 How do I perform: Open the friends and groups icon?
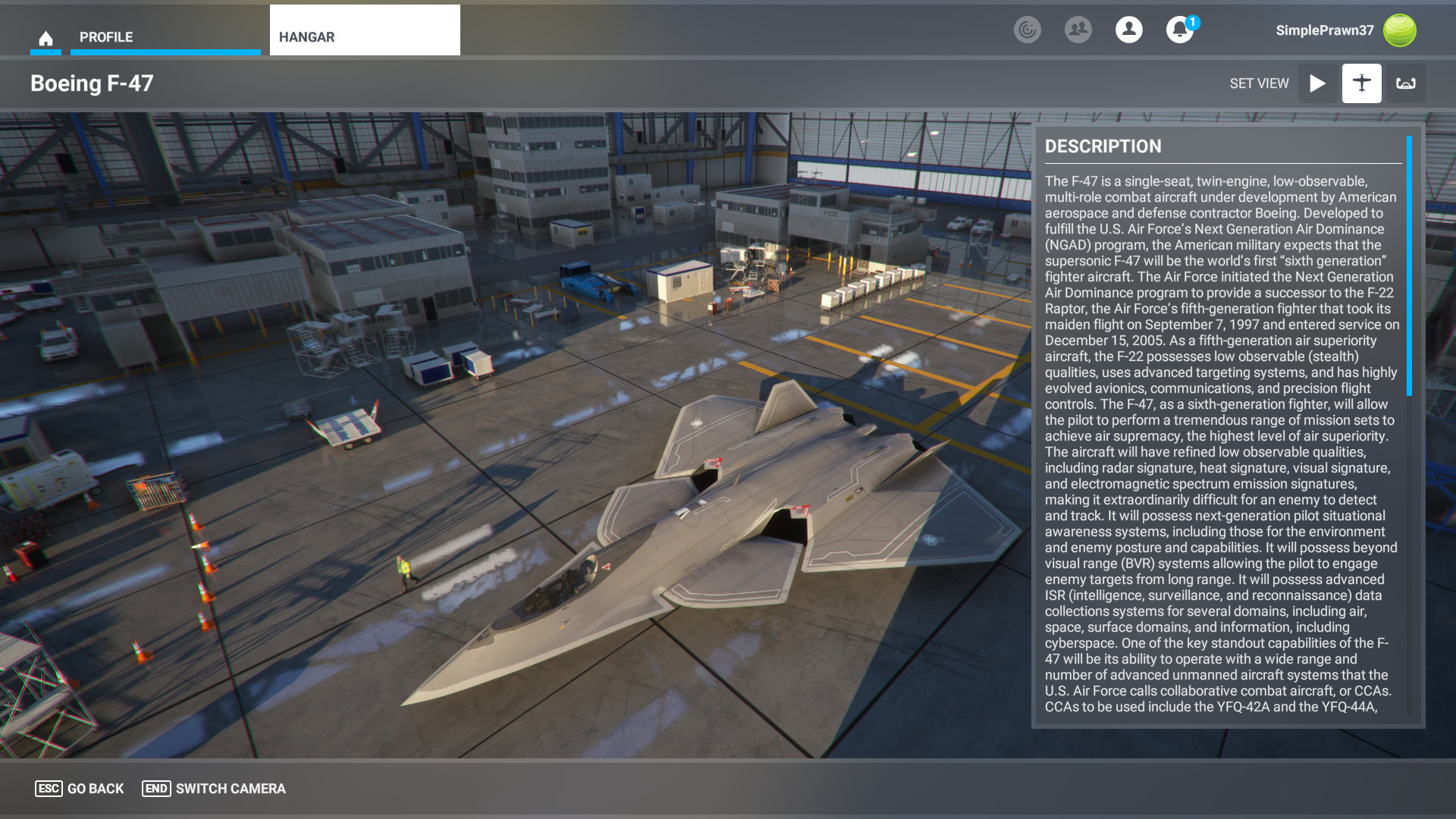coord(1078,30)
